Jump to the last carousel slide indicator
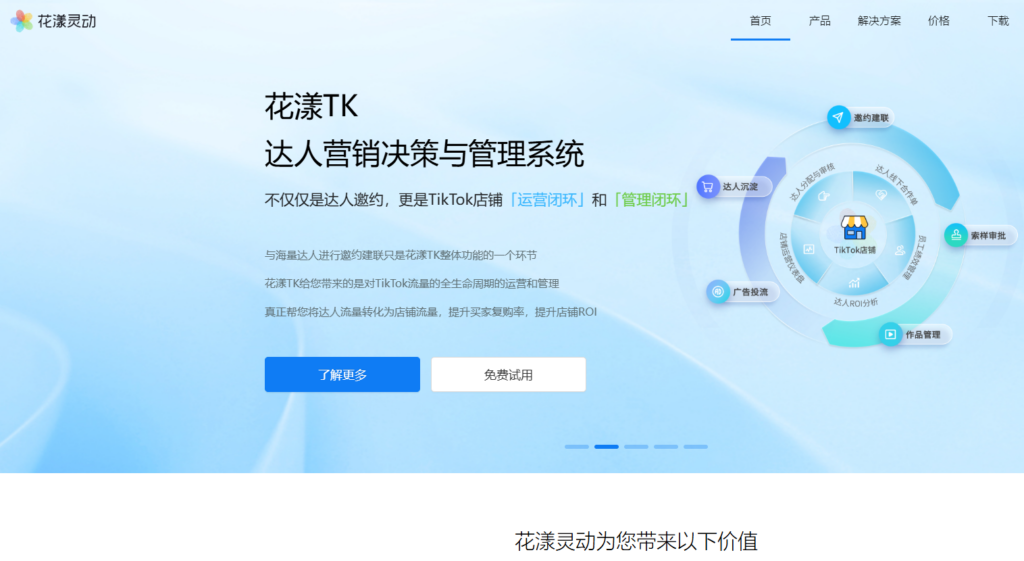 [x=695, y=446]
